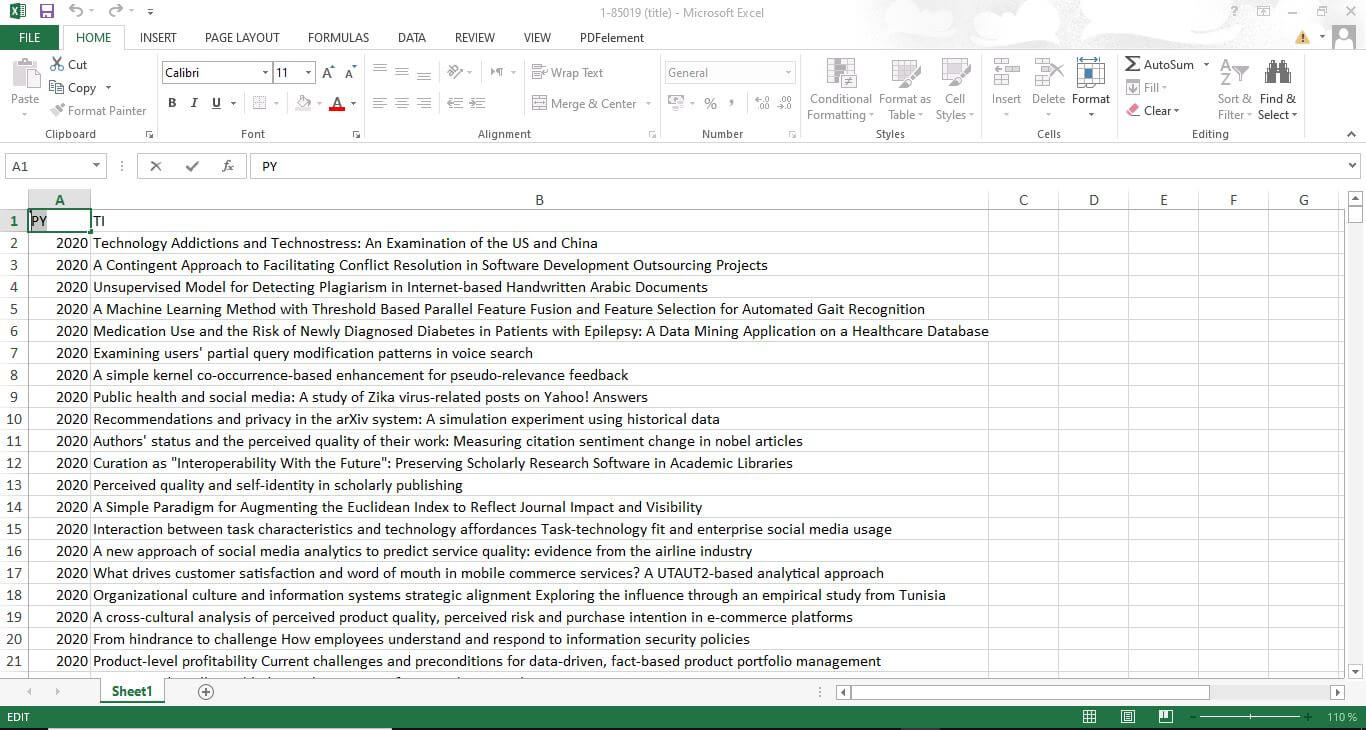The width and height of the screenshot is (1366, 730).
Task: Toggle Wrap Text for the cell
Action: tap(567, 73)
